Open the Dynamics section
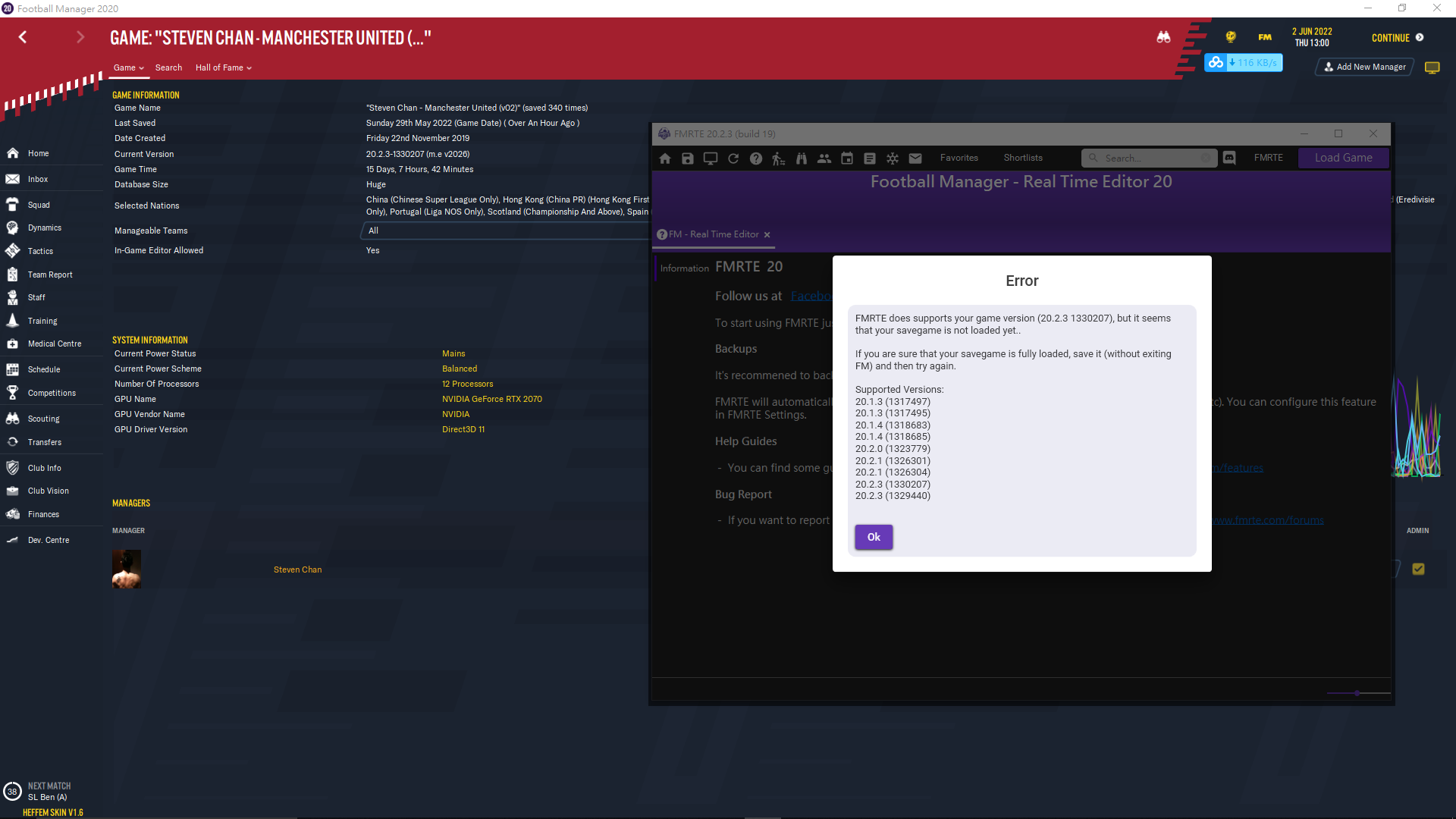 (x=44, y=227)
